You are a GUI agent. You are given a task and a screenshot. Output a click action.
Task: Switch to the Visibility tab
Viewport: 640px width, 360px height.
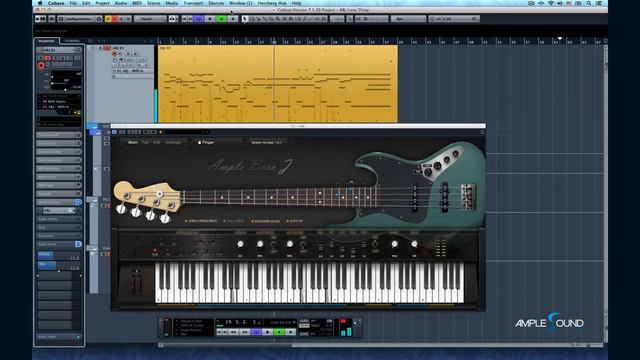[x=72, y=41]
